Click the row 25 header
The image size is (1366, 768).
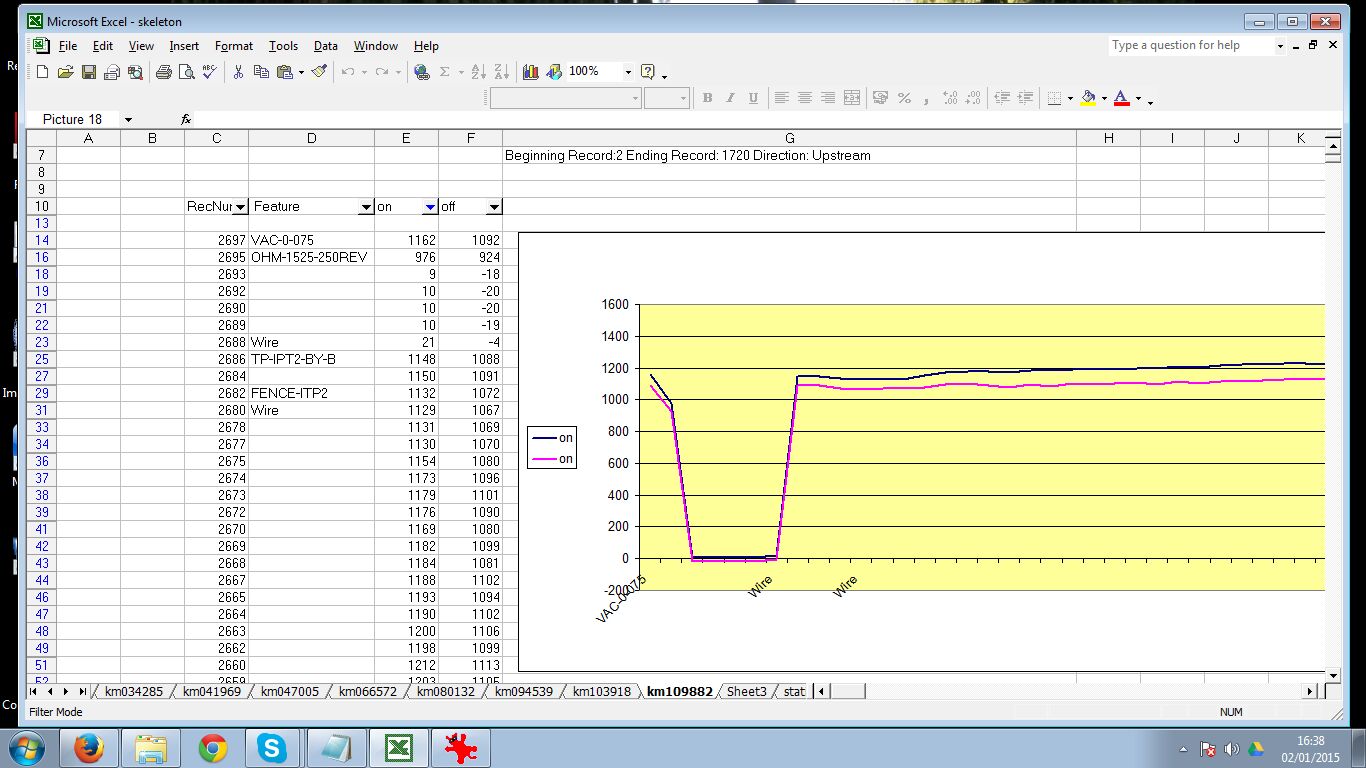[x=42, y=359]
